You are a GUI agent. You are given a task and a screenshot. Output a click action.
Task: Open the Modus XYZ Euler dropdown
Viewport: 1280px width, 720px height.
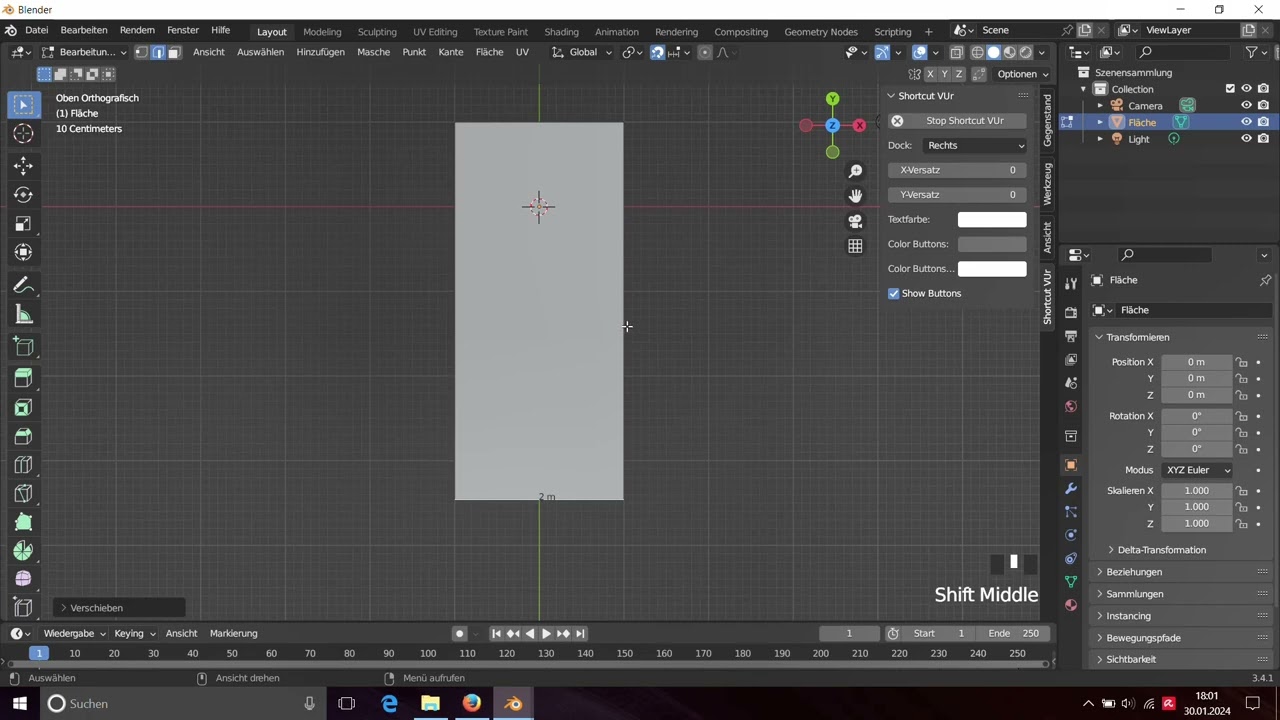[1197, 470]
